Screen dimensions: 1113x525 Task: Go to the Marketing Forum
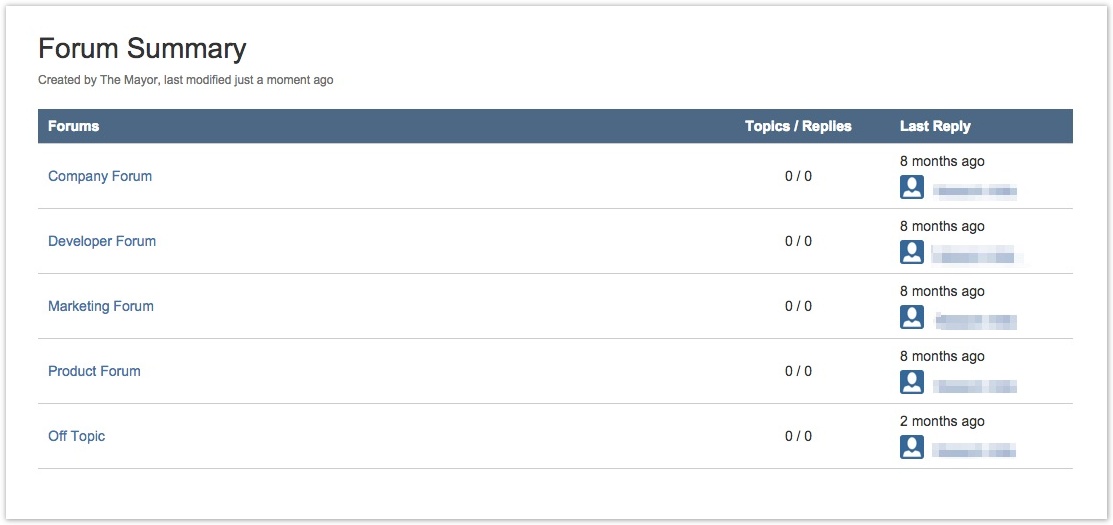click(101, 306)
